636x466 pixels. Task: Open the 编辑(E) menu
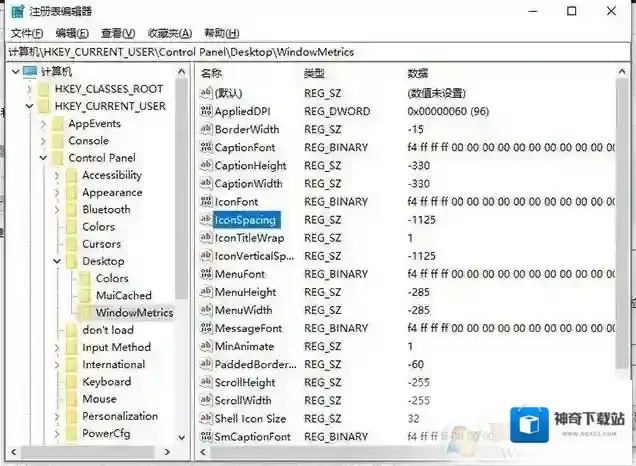72,33
